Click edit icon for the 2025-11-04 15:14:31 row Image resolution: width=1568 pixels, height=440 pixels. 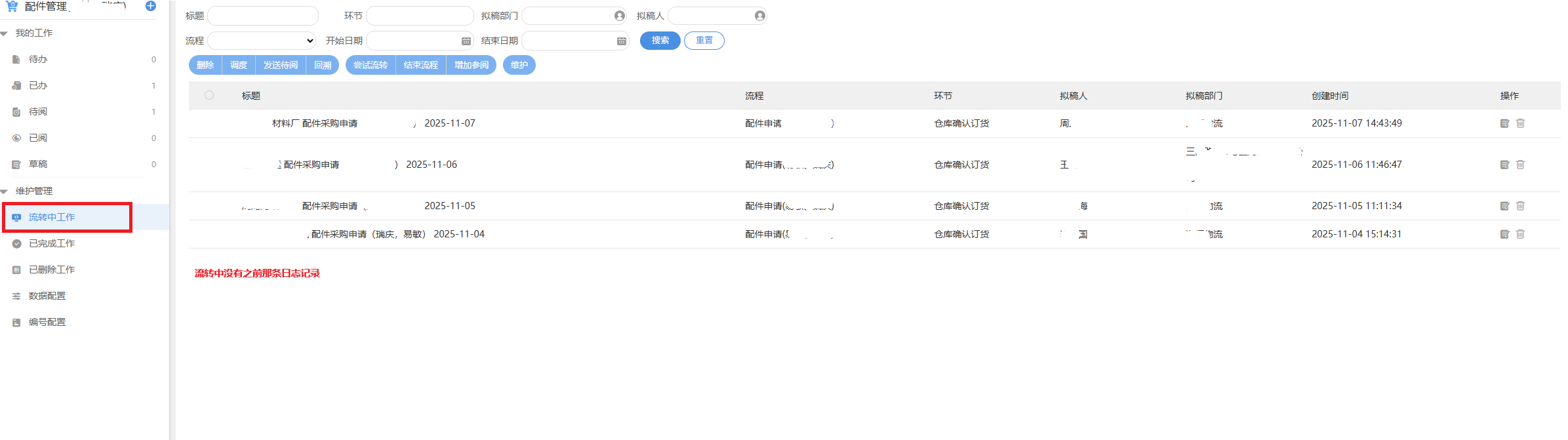(x=1504, y=234)
